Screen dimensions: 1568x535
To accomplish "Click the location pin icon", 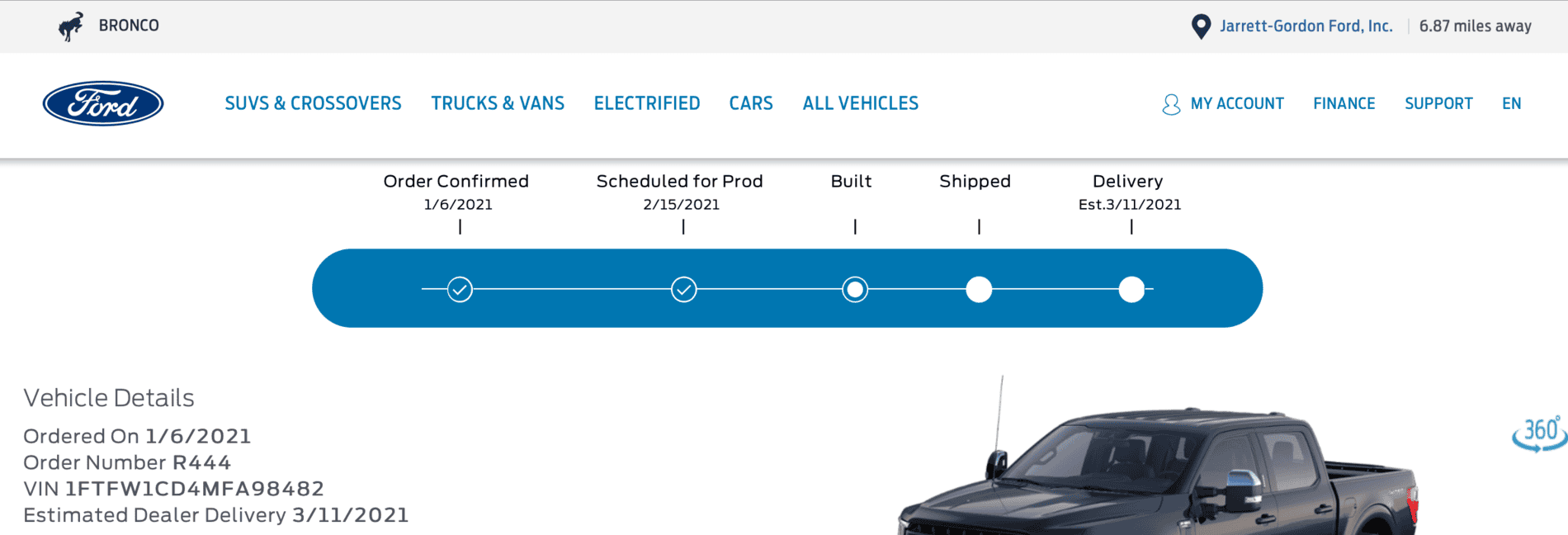I will [1201, 24].
